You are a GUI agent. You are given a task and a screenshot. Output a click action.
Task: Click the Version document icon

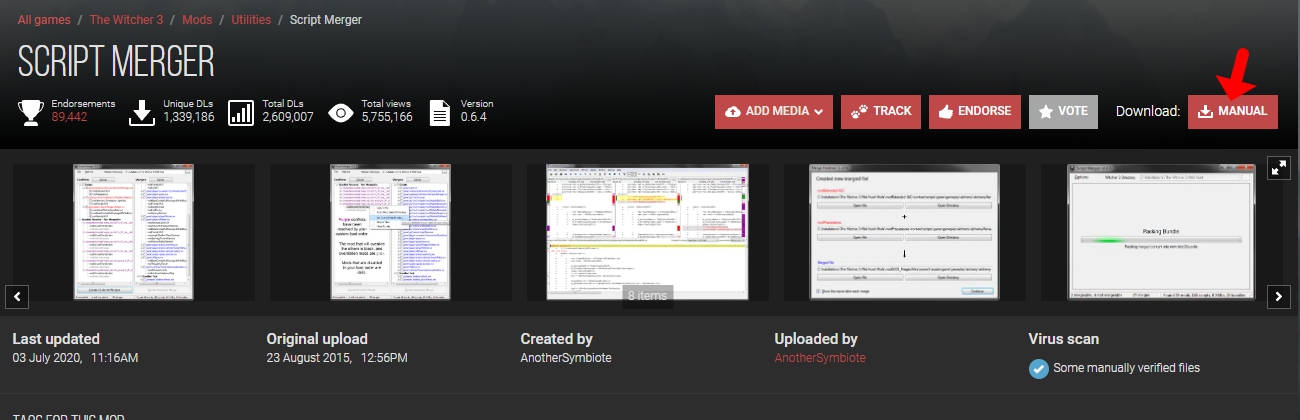pyautogui.click(x=440, y=112)
